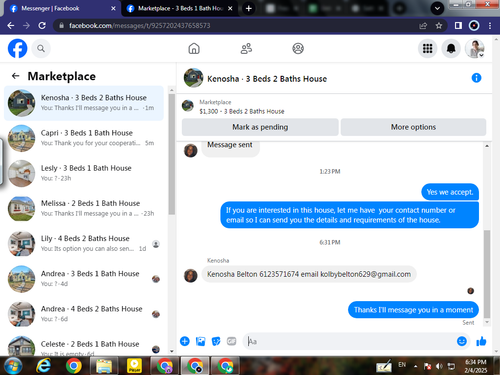Screen dimensions: 500x375
Task: Click More options button
Action: [x=413, y=127]
